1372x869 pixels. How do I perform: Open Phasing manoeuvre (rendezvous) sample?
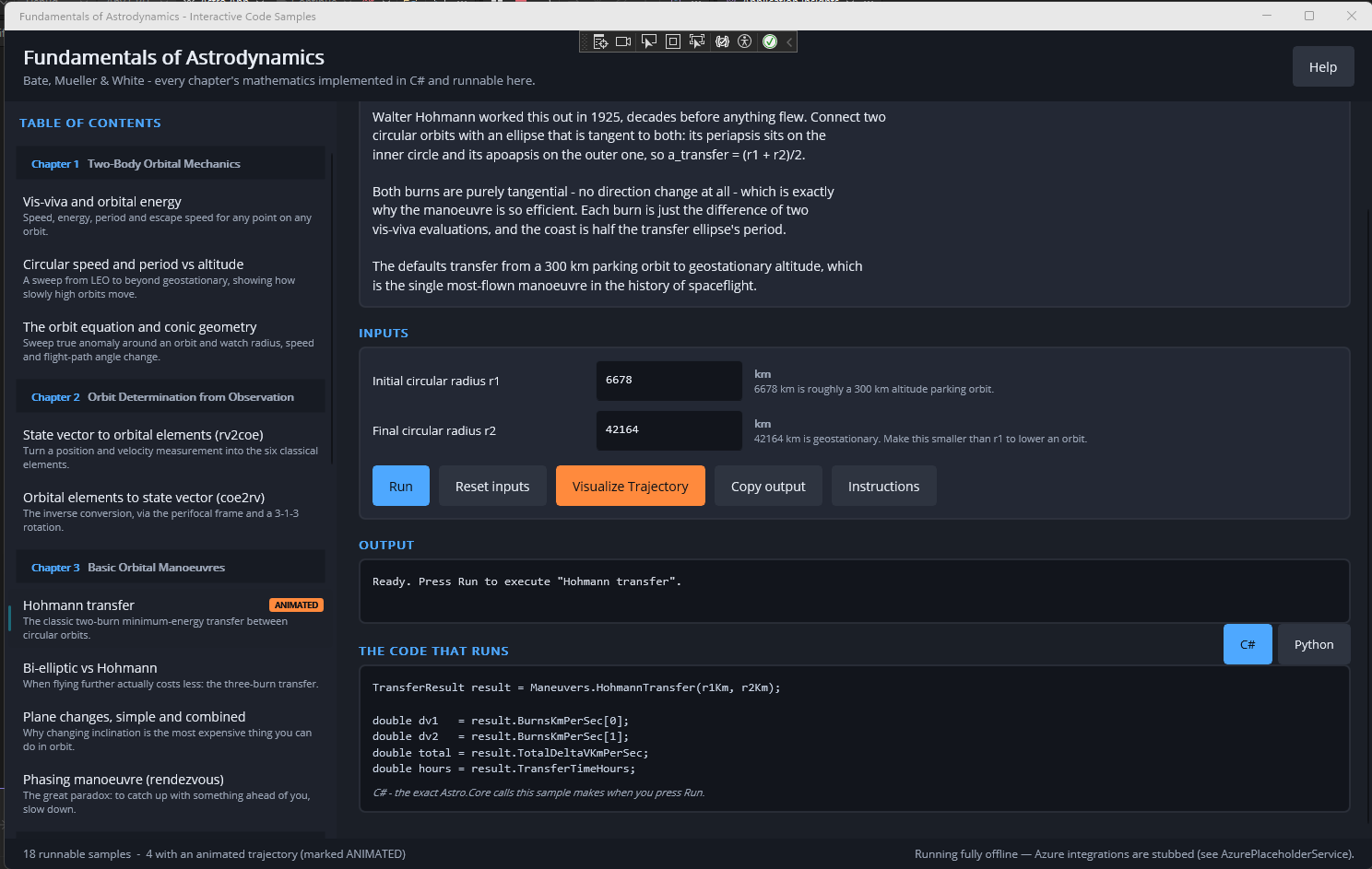click(171, 793)
